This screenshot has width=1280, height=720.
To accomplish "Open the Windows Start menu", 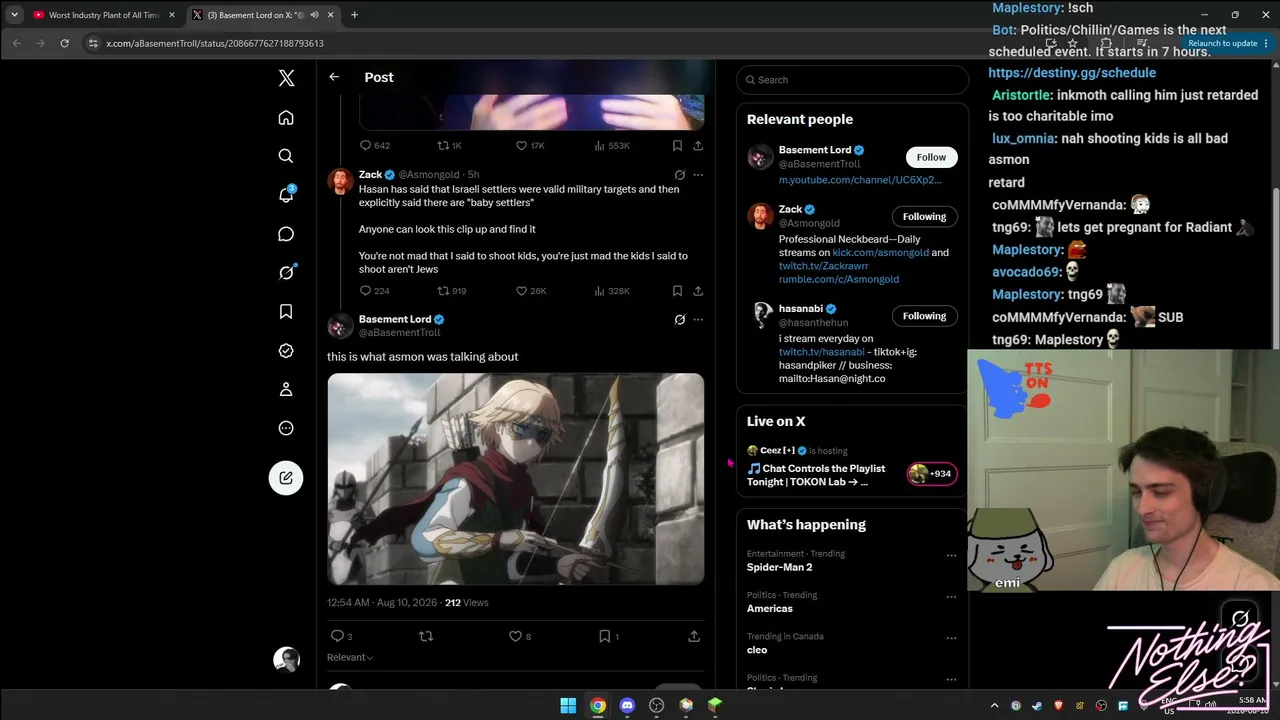I will 568,705.
